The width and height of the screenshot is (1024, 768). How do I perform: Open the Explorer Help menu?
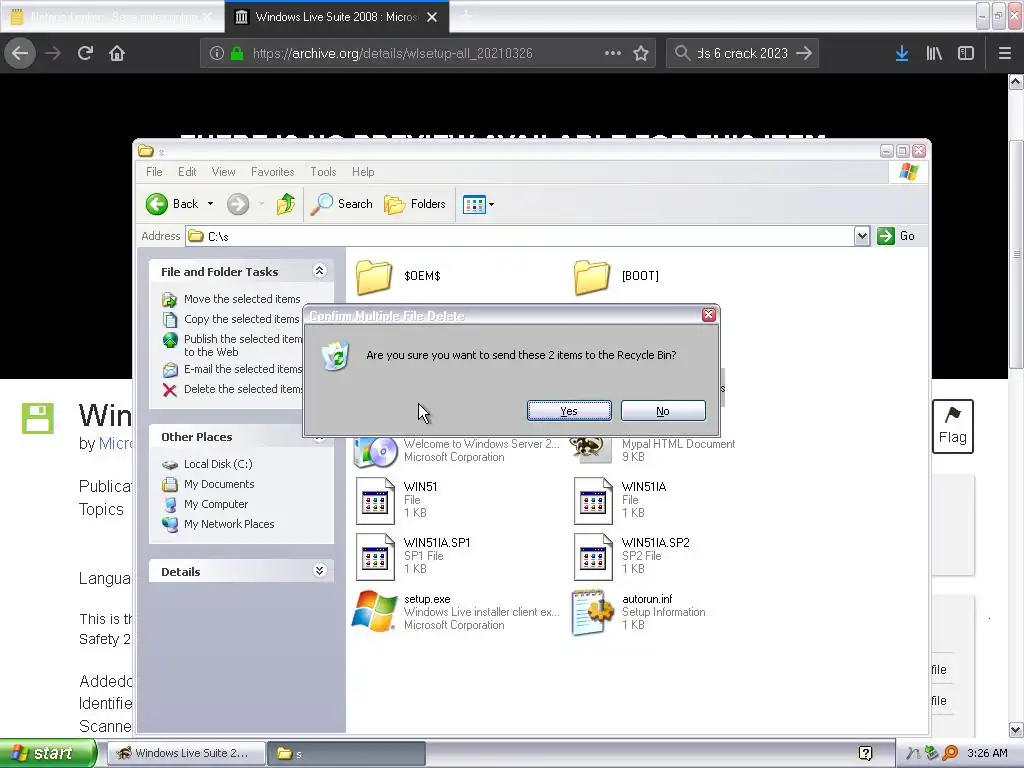[x=363, y=172]
